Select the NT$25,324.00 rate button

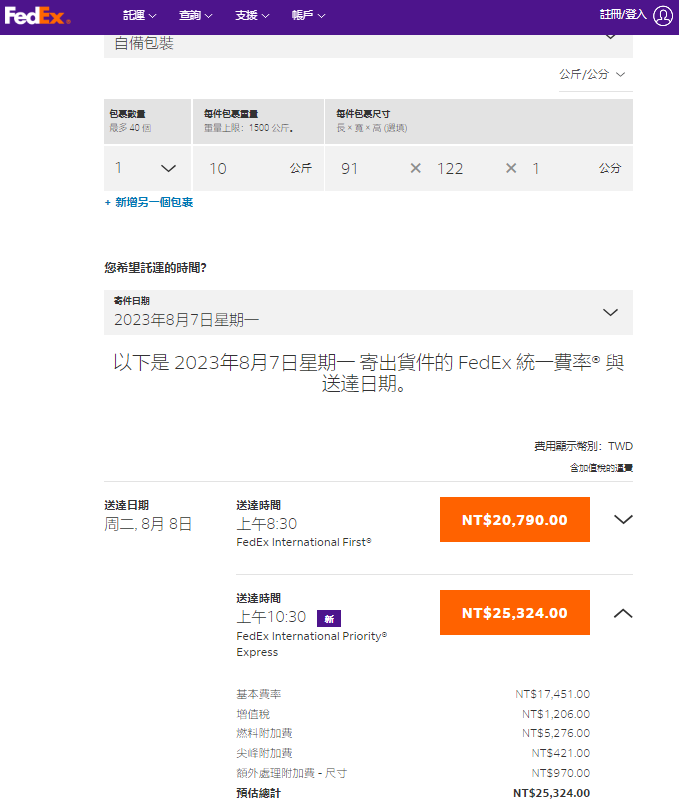514,612
